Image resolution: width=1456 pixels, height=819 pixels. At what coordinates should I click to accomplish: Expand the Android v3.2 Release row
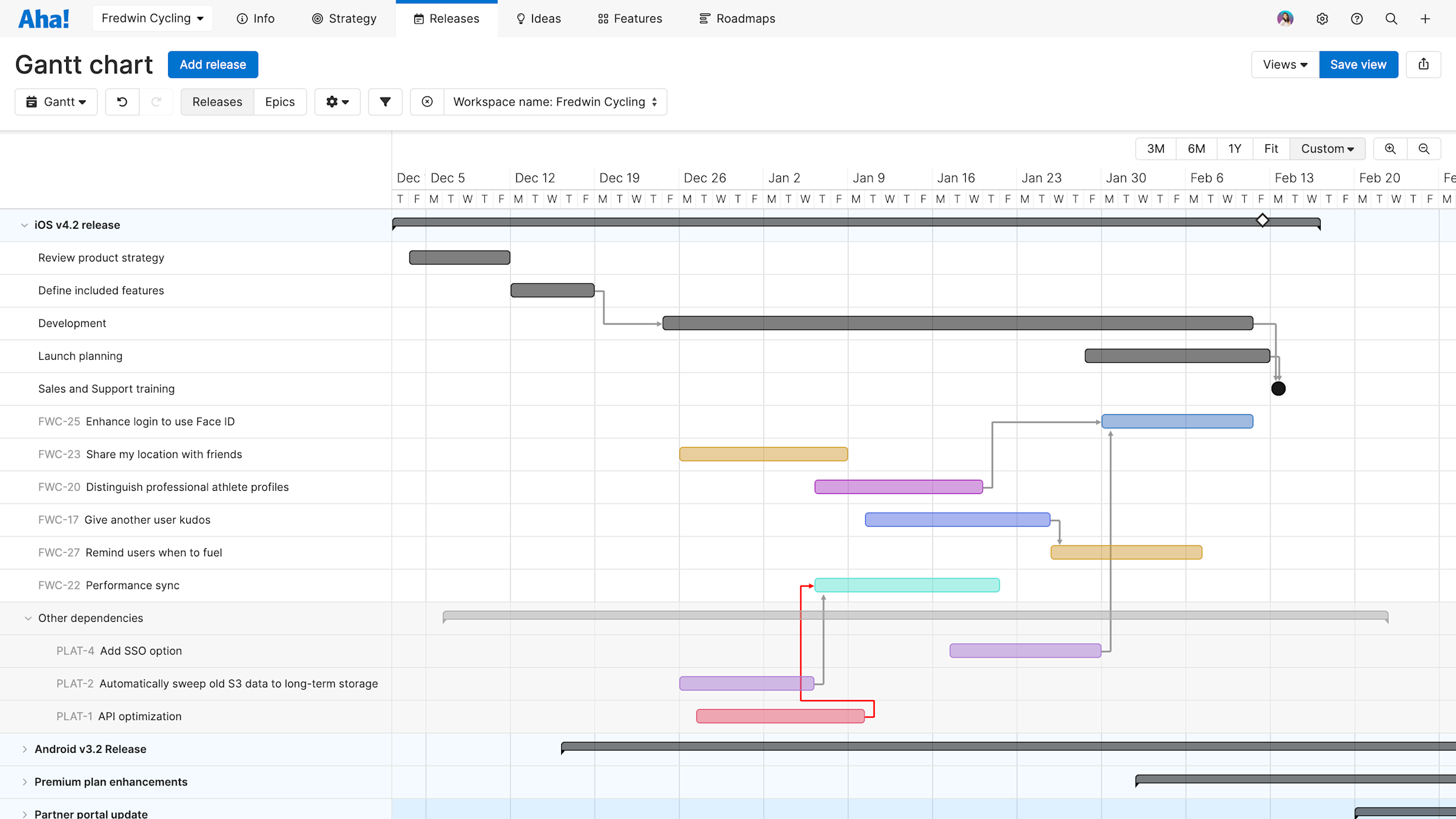tap(24, 749)
